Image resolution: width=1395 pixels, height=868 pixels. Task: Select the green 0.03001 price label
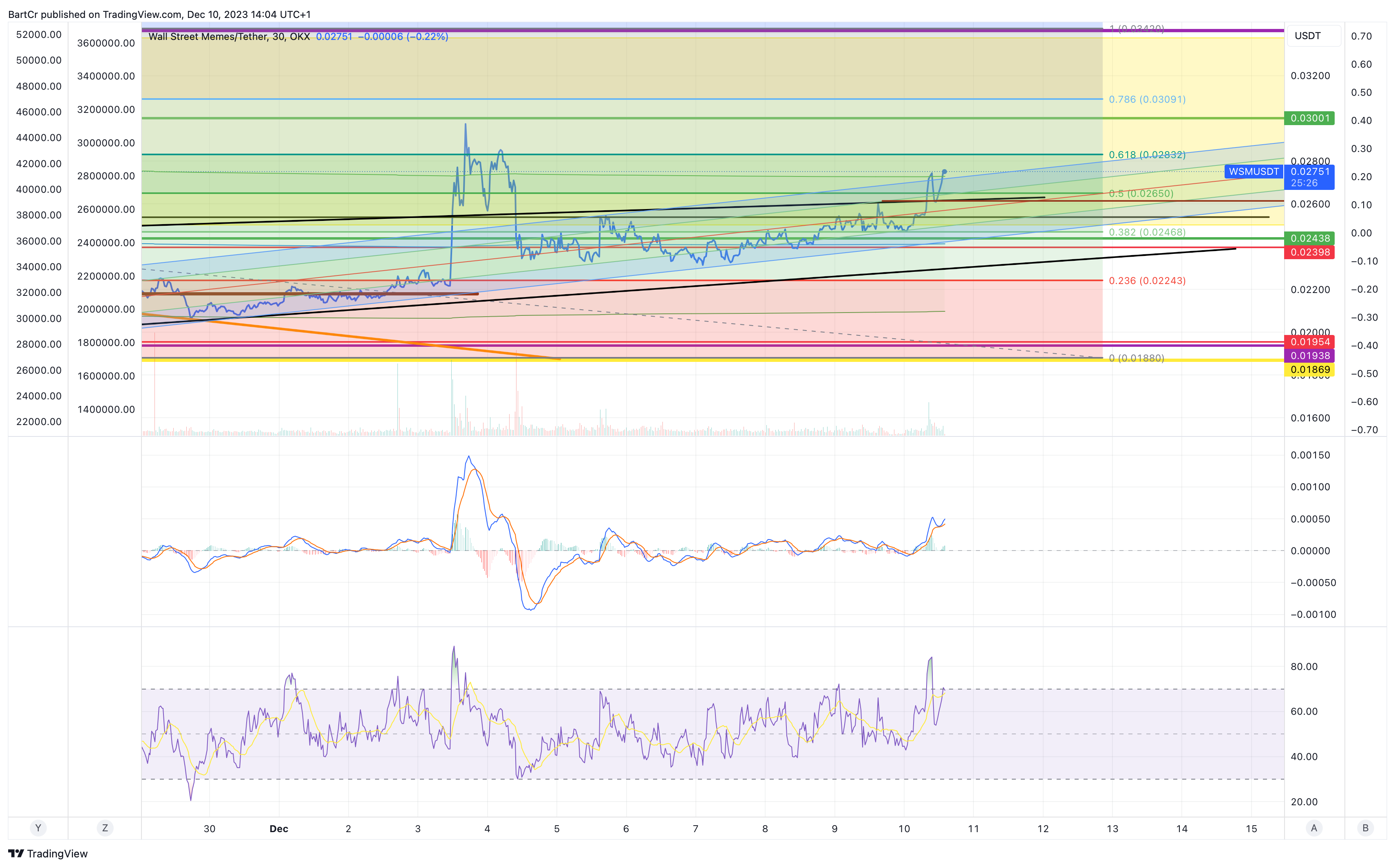1310,118
